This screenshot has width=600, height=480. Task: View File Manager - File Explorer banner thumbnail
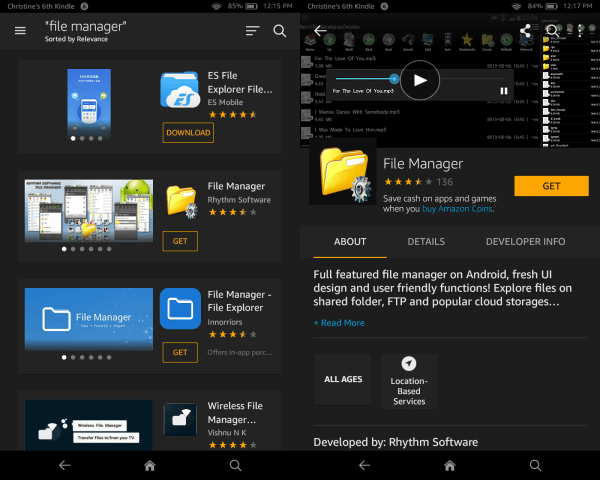[x=89, y=319]
